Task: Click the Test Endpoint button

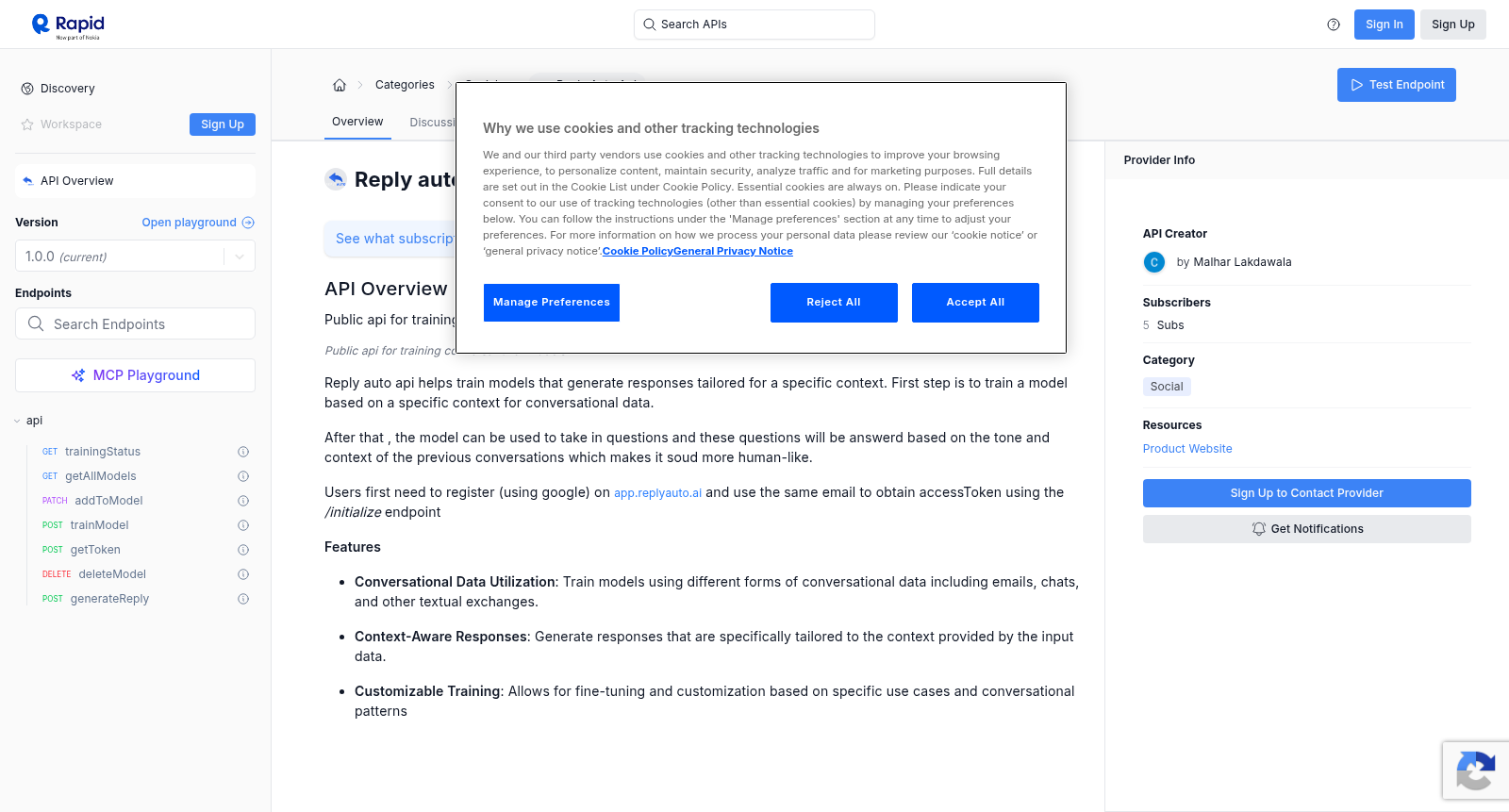Action: pyautogui.click(x=1397, y=85)
